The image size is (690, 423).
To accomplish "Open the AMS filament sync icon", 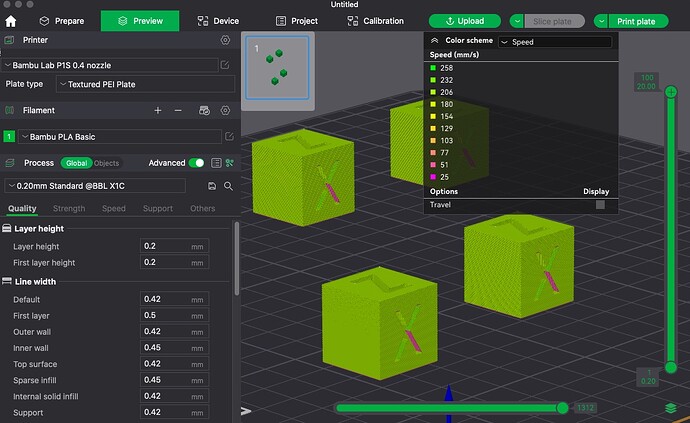I will point(204,110).
